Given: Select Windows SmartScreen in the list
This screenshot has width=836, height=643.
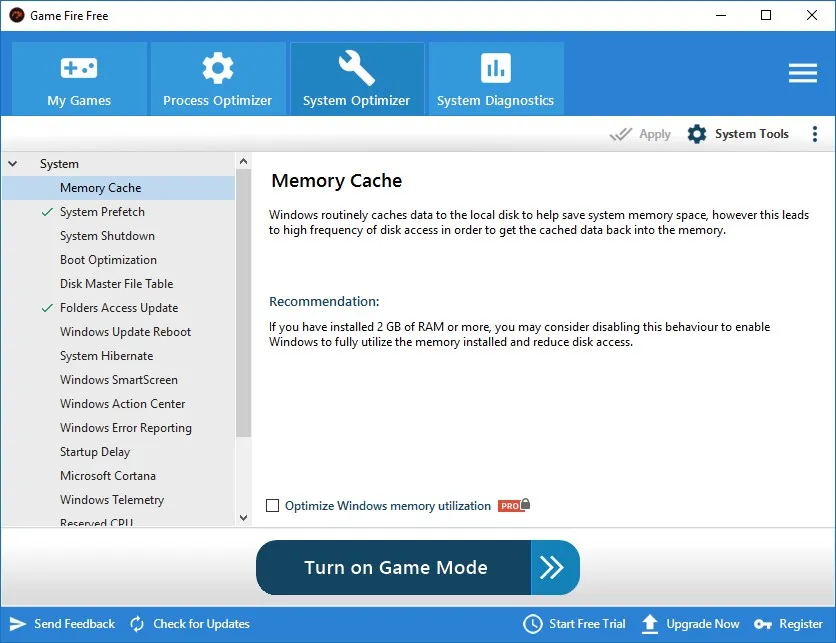Looking at the screenshot, I should point(119,380).
